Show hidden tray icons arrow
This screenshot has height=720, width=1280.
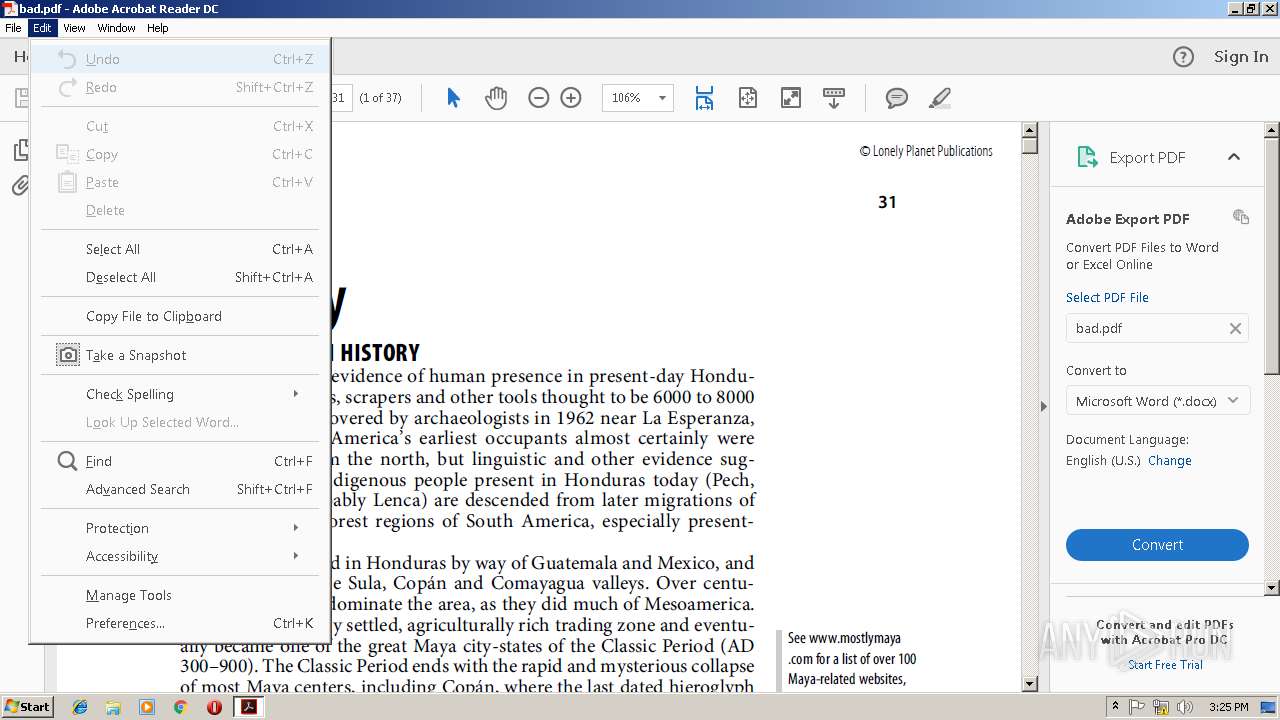point(1116,707)
